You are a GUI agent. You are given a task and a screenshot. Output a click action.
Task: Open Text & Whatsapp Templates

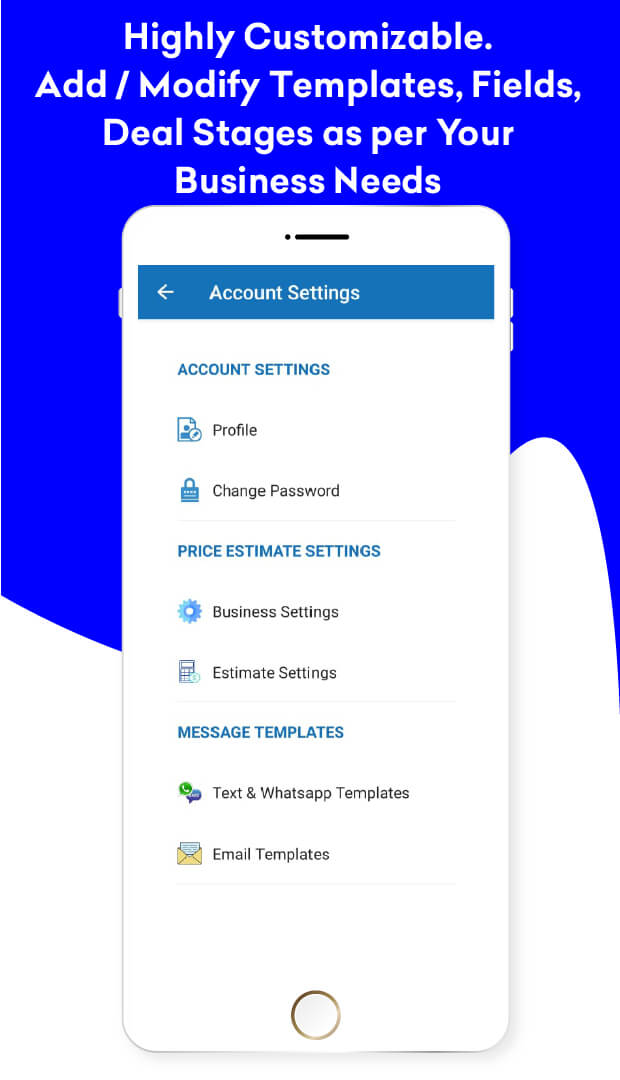click(316, 793)
